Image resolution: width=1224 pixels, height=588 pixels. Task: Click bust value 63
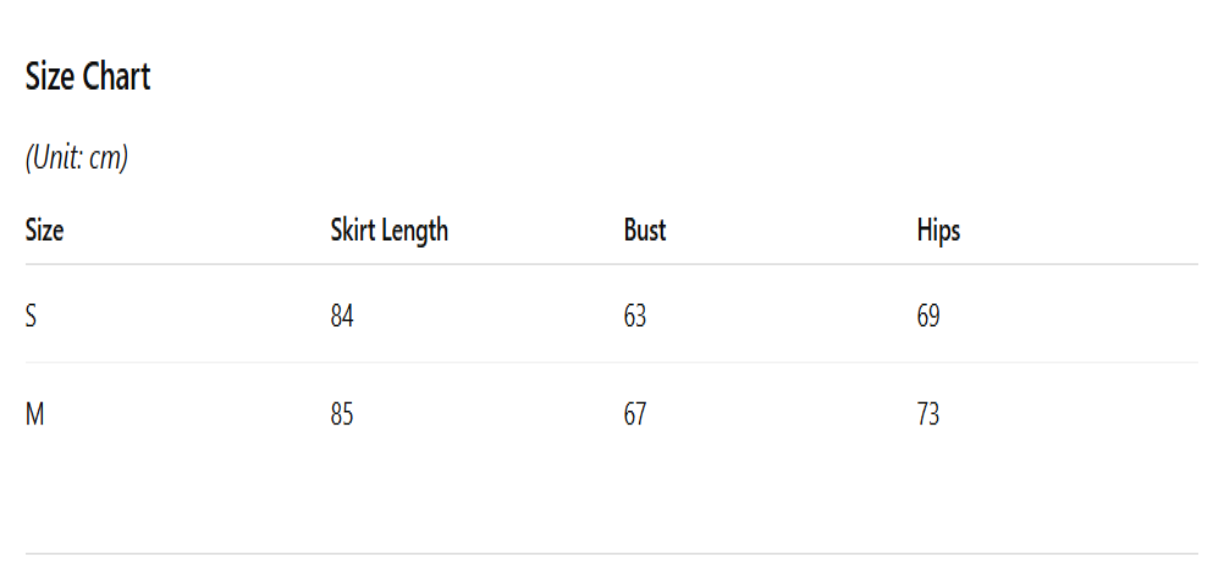pyautogui.click(x=635, y=317)
